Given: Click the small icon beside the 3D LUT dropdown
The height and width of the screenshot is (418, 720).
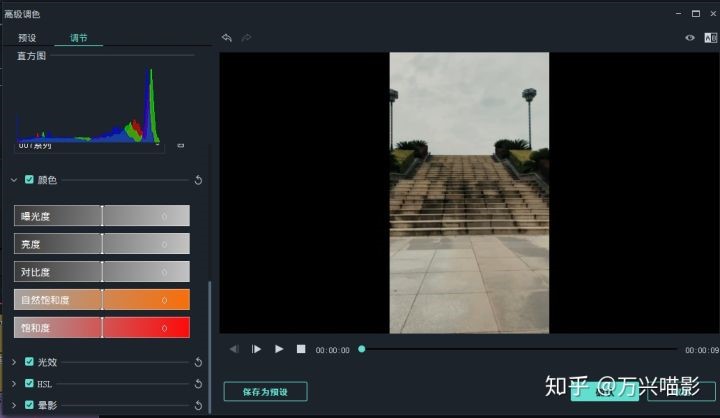Looking at the screenshot, I should [180, 146].
